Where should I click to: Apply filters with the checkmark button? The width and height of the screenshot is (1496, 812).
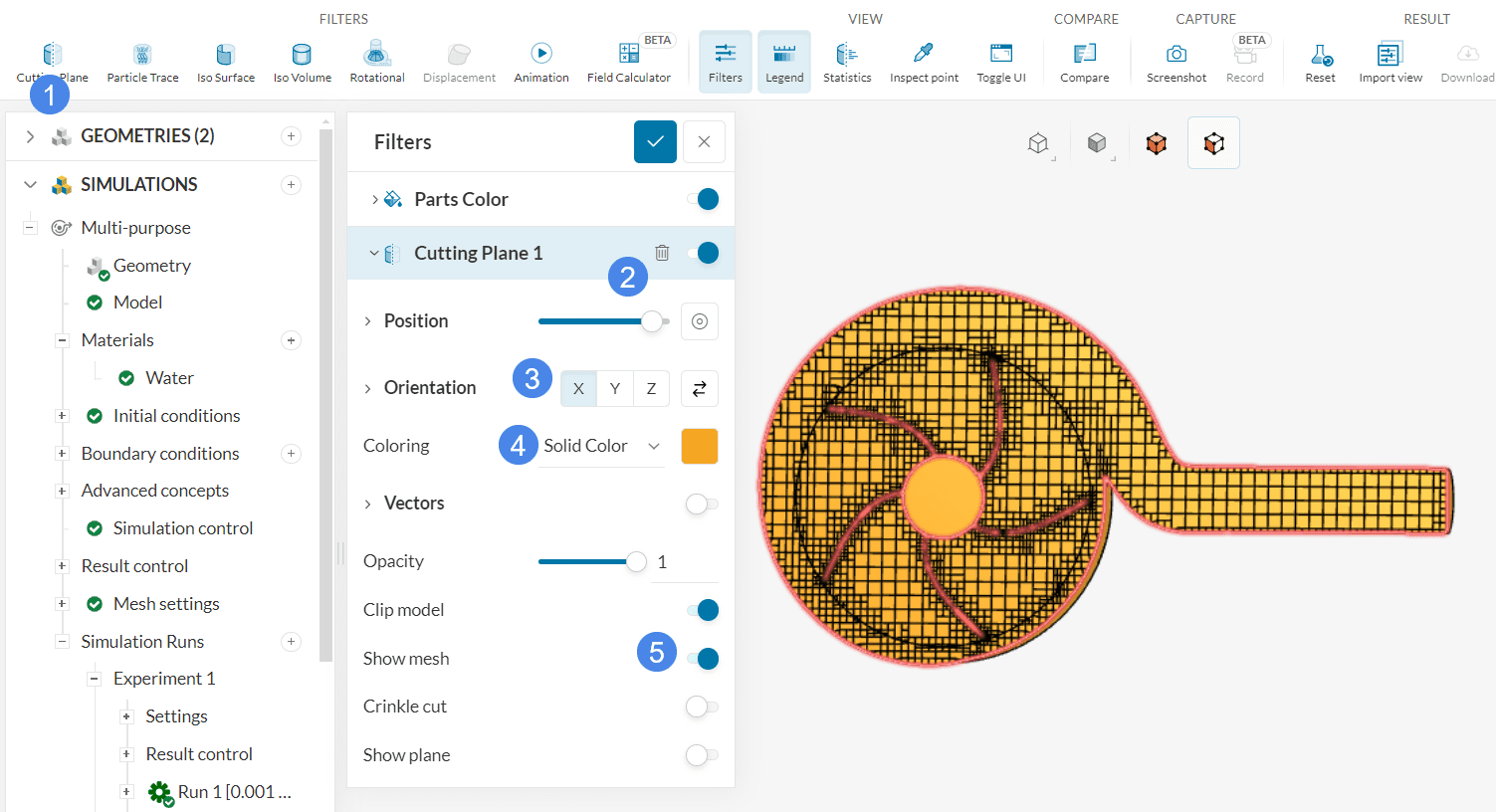[x=655, y=142]
